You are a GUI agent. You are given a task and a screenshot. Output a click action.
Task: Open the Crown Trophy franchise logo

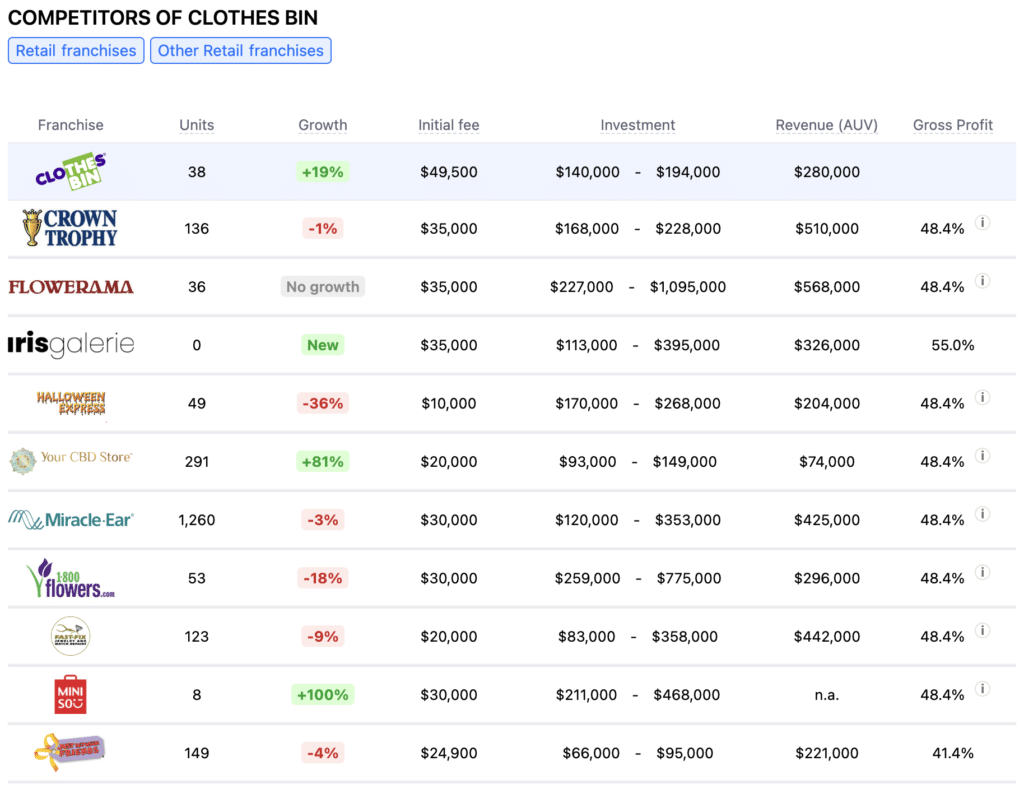coord(70,228)
